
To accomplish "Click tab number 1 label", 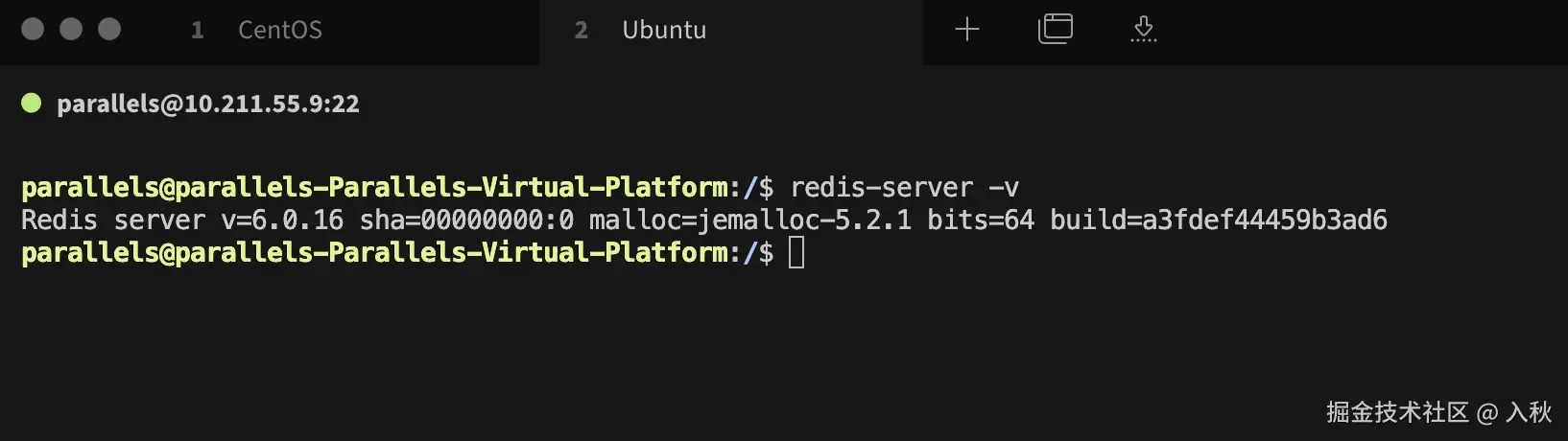I will 198,31.
